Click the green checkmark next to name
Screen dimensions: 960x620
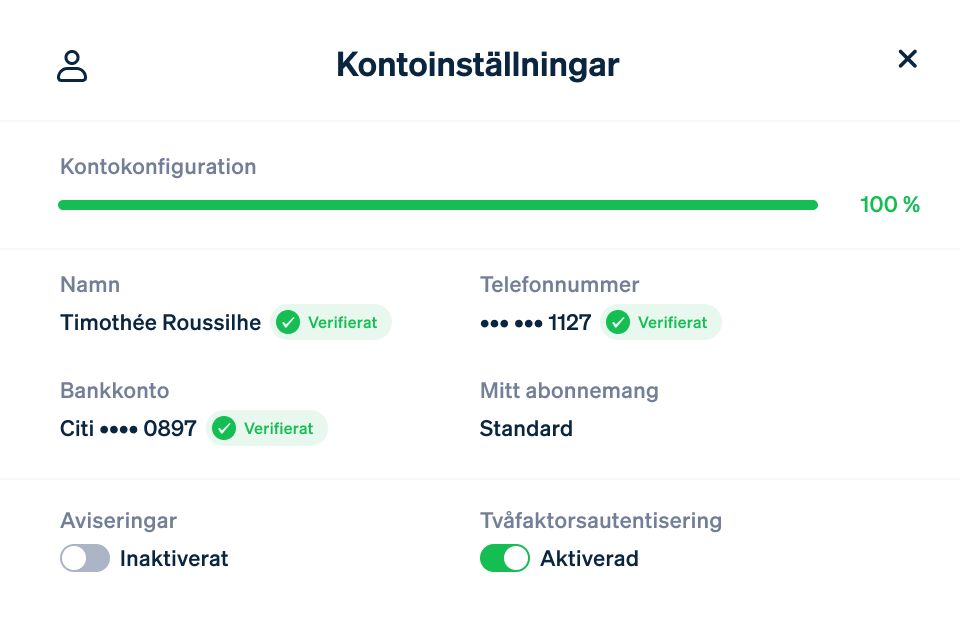click(x=288, y=322)
